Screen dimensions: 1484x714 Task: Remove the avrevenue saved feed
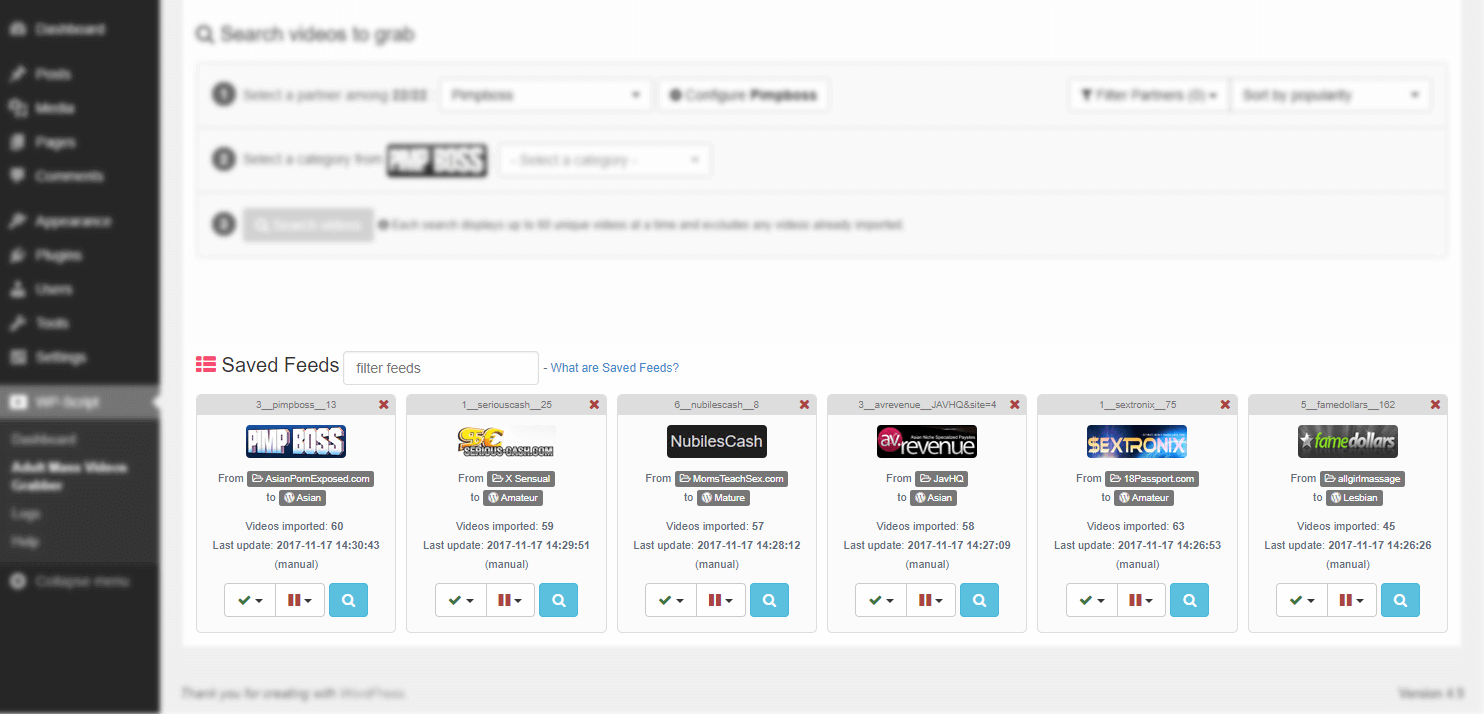[x=1015, y=405]
